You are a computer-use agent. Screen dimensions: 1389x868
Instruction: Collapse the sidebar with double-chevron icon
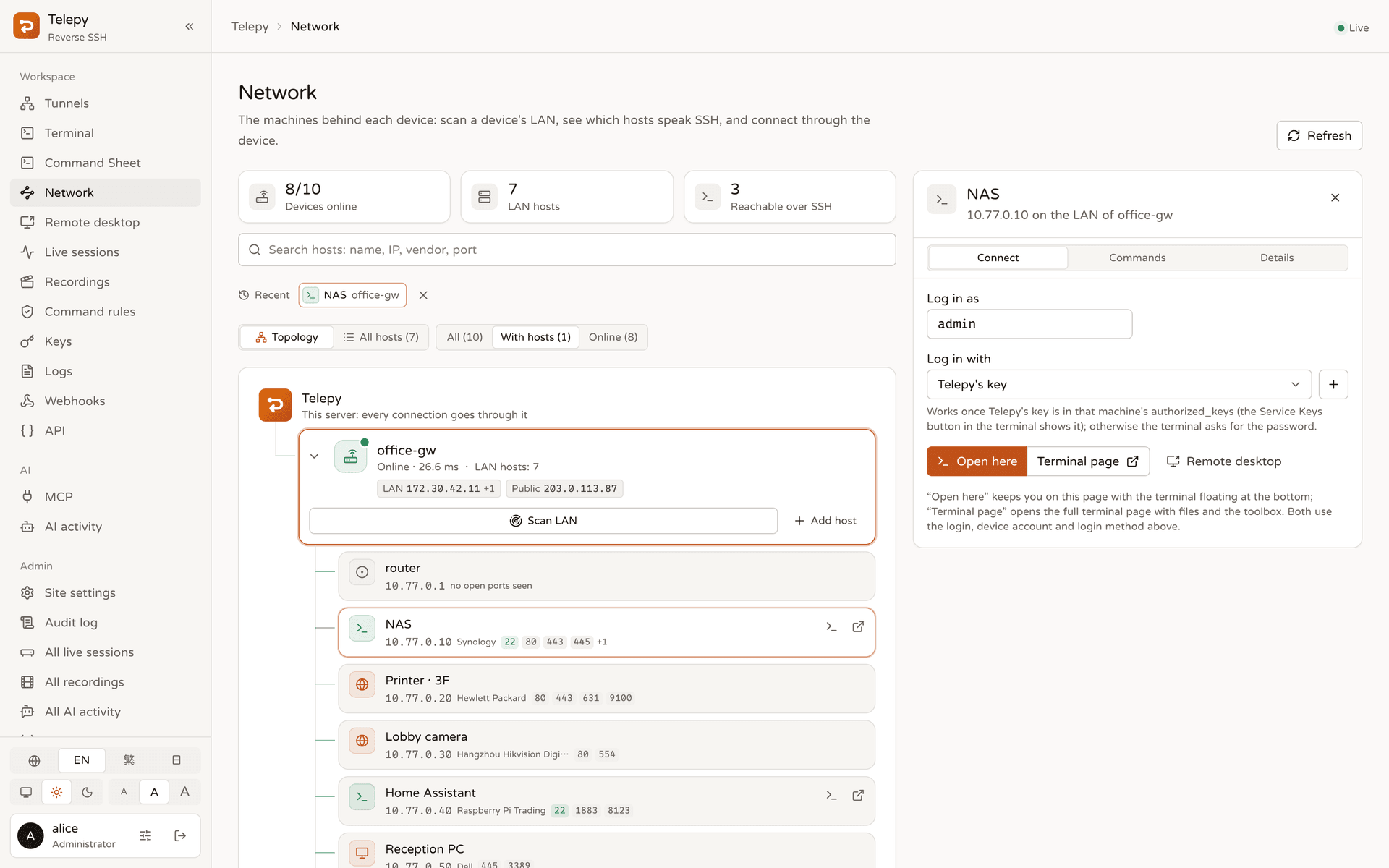[190, 27]
